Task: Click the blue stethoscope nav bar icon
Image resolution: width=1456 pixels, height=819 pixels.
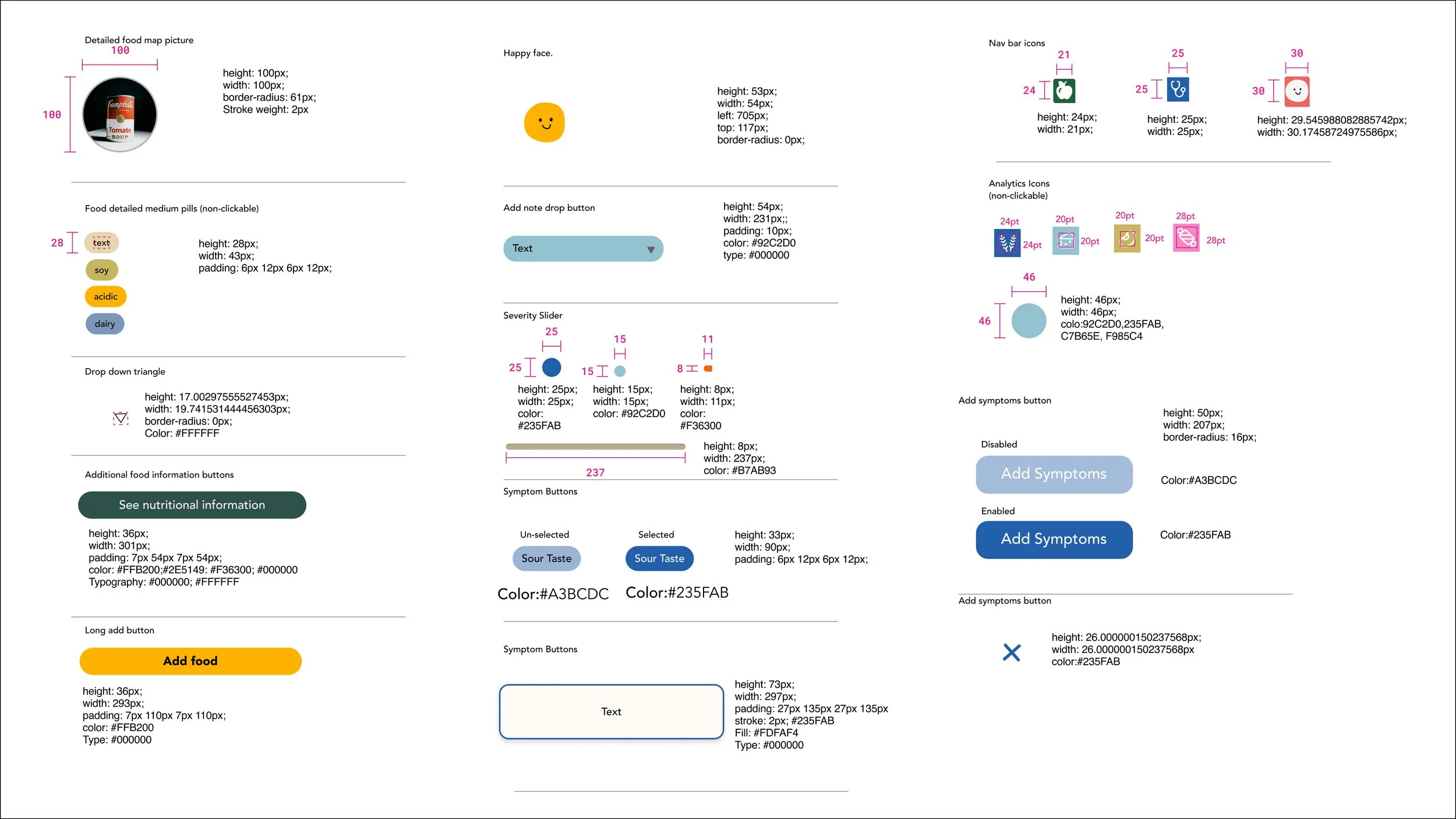Action: pos(1178,89)
